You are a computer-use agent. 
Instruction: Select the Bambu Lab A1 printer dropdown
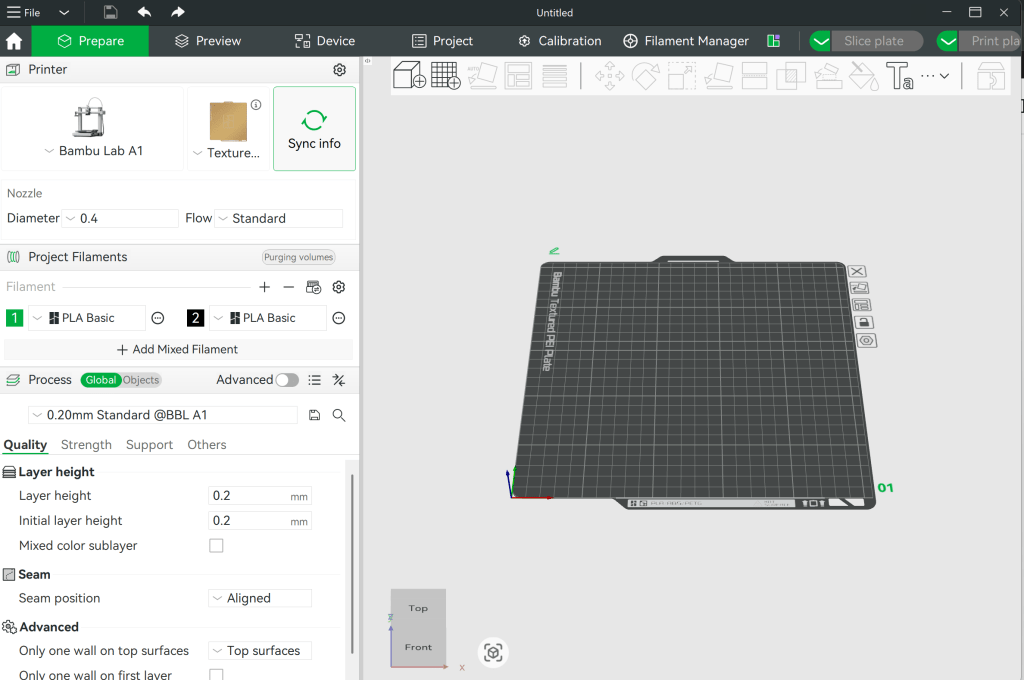tap(93, 129)
